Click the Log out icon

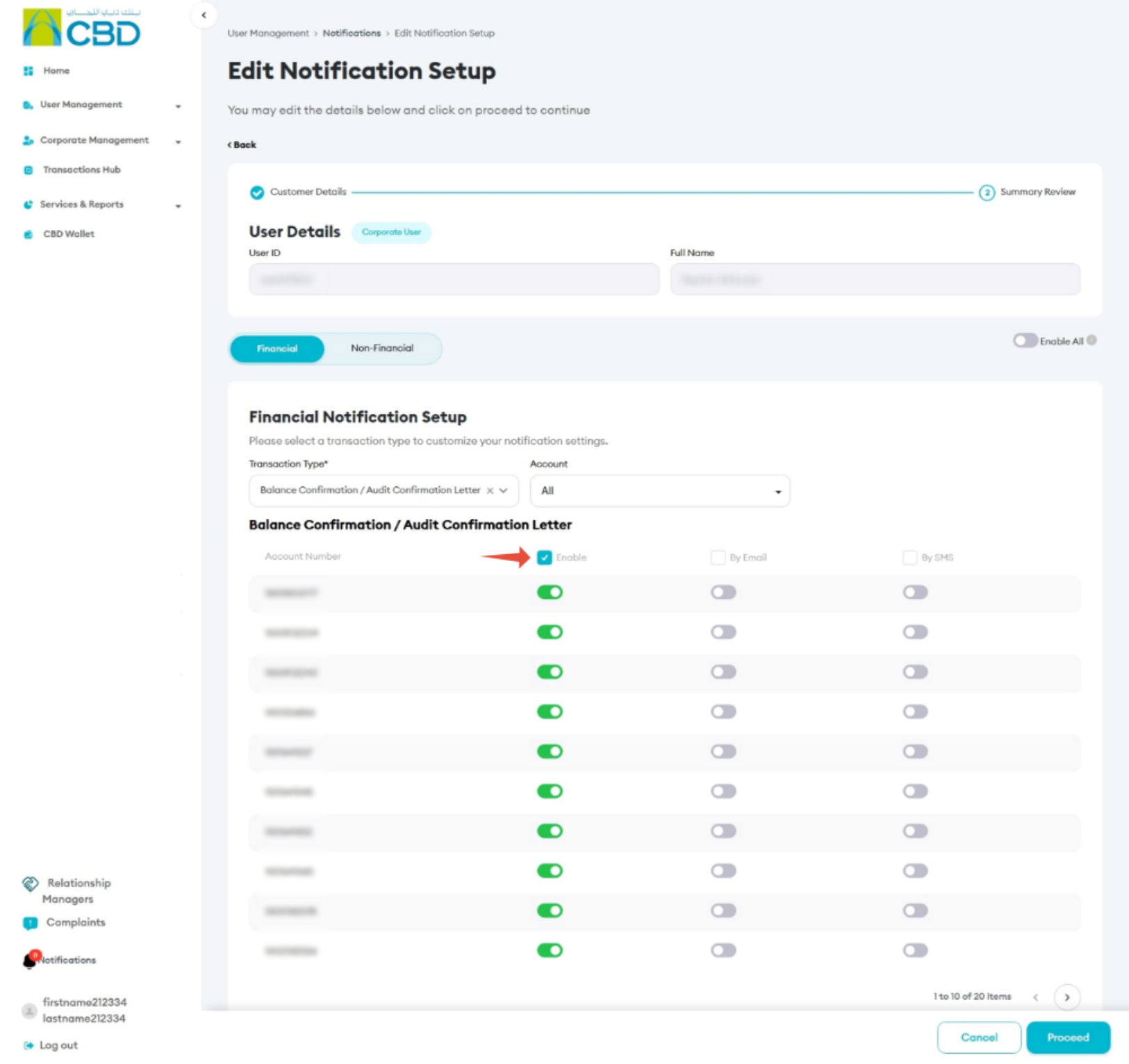coord(28,1045)
